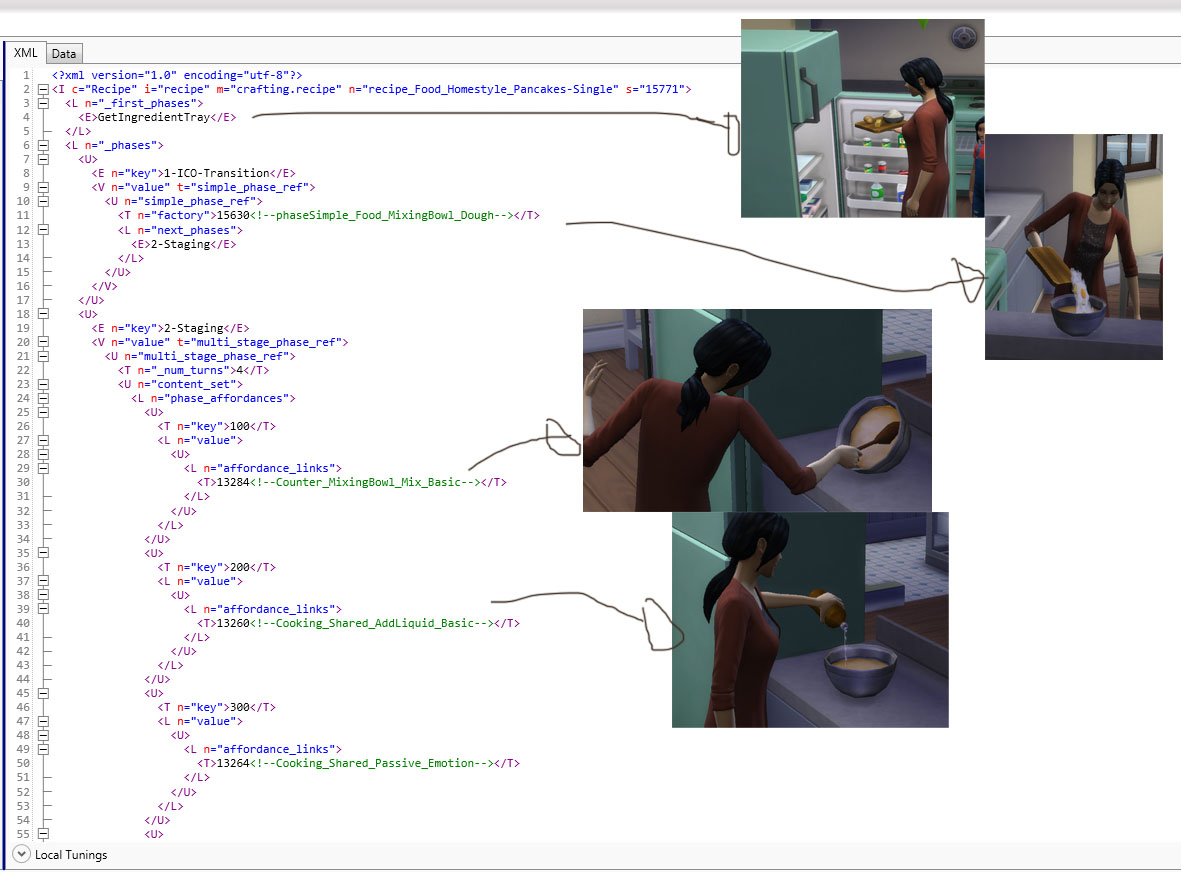Click the xml version declaration on line 1
Screen dimensions: 1181x872
click(x=177, y=75)
